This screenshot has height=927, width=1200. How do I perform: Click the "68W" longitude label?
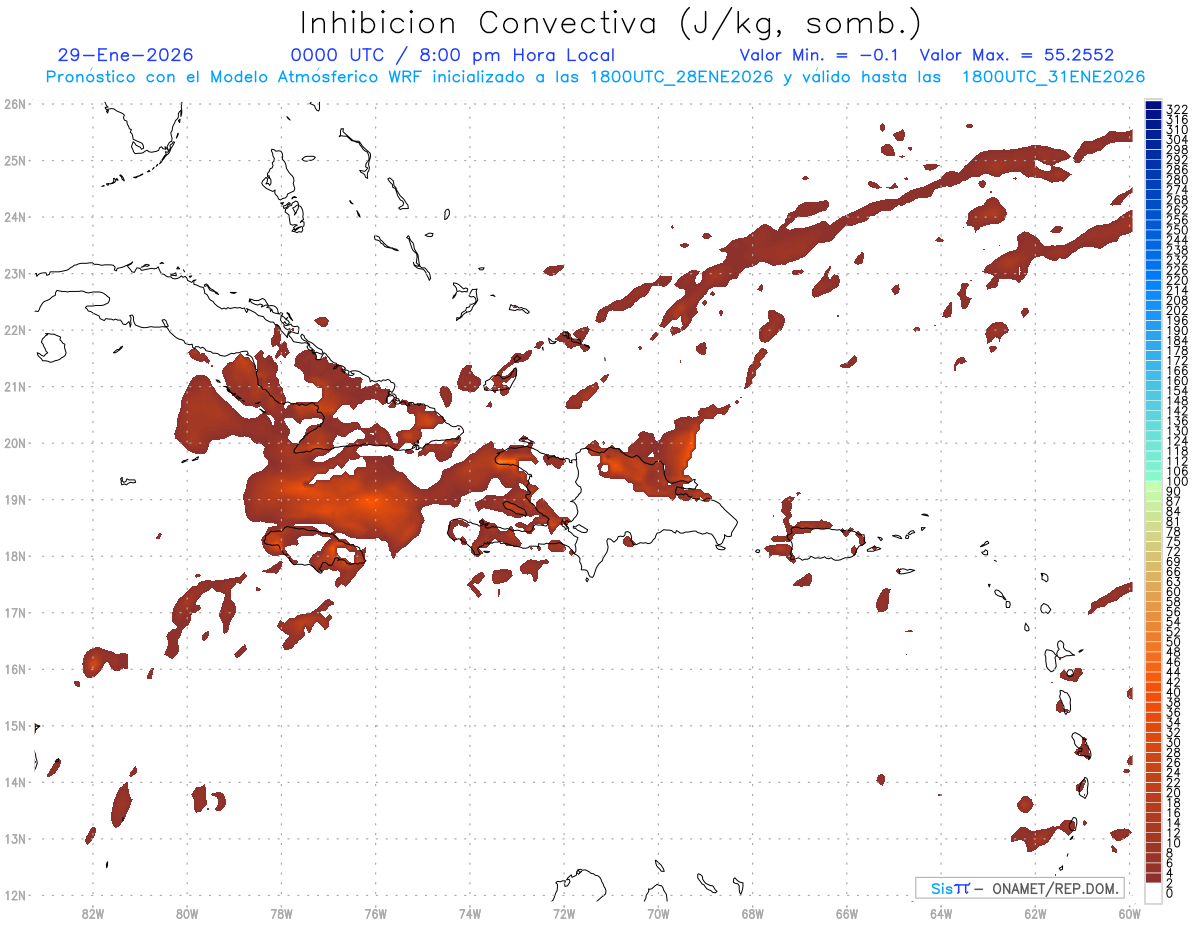click(x=752, y=913)
